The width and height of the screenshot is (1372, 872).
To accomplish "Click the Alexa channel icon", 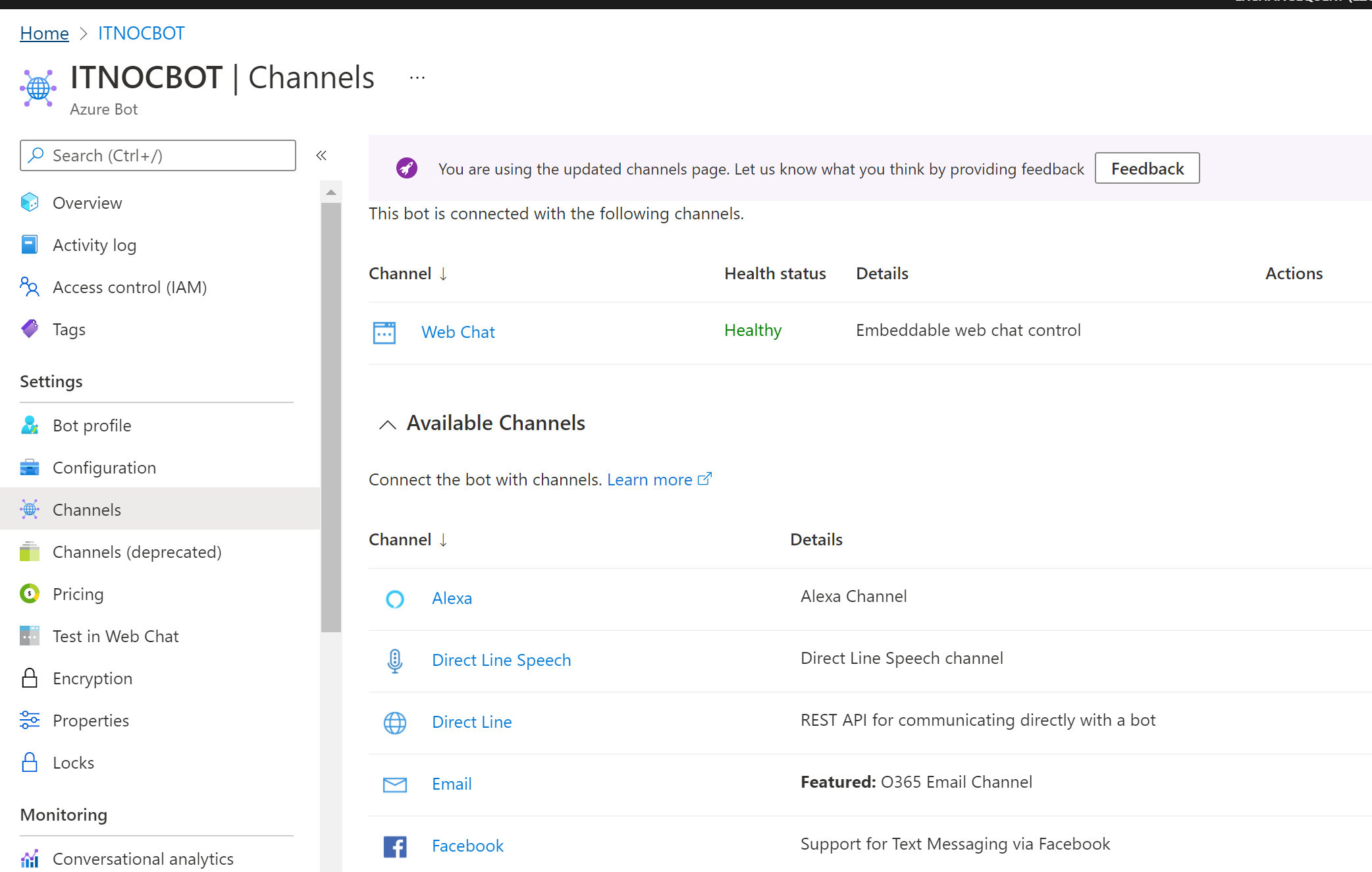I will pos(394,599).
